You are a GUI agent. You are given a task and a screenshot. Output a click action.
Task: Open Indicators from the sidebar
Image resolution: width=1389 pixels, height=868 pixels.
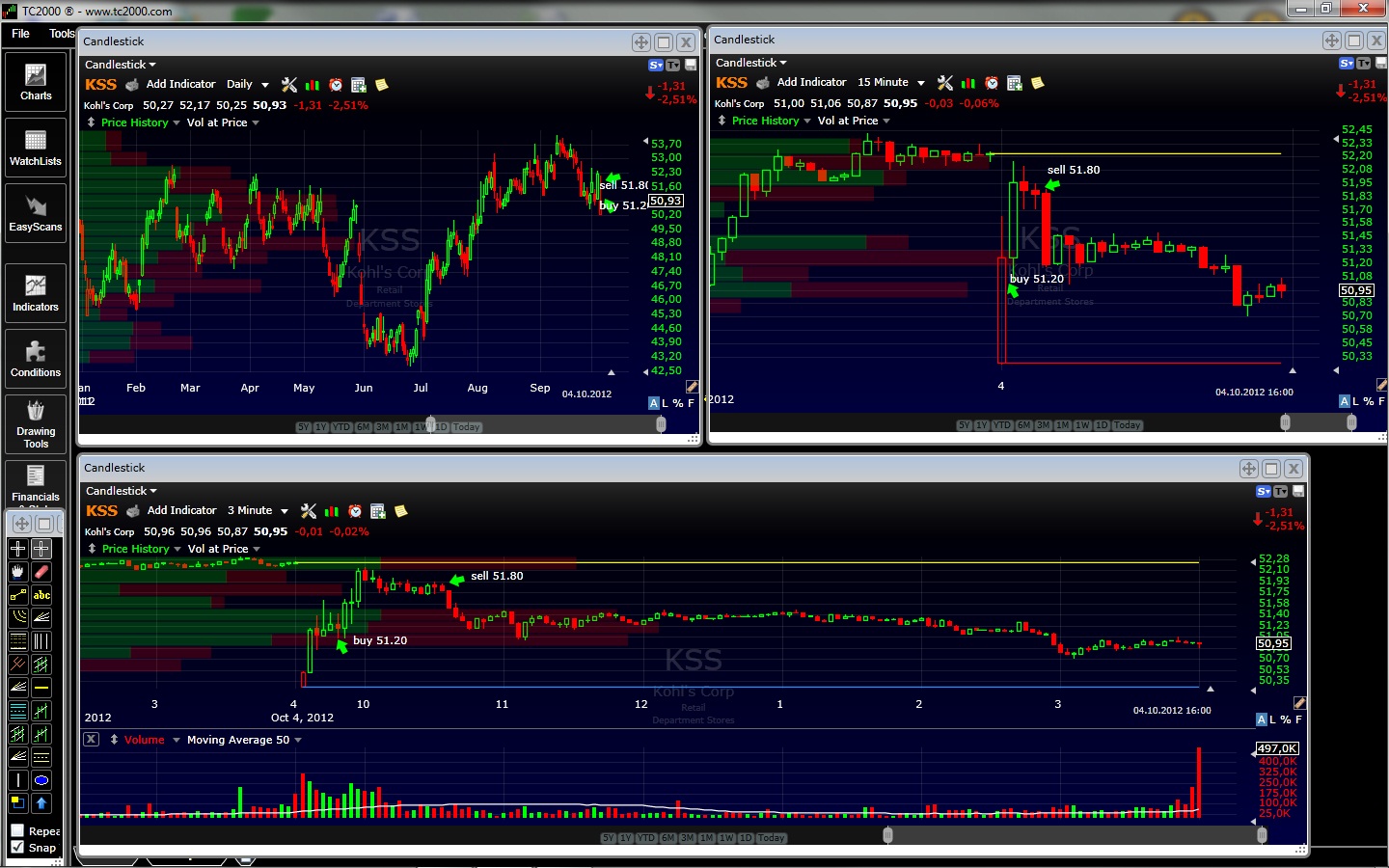(x=36, y=293)
